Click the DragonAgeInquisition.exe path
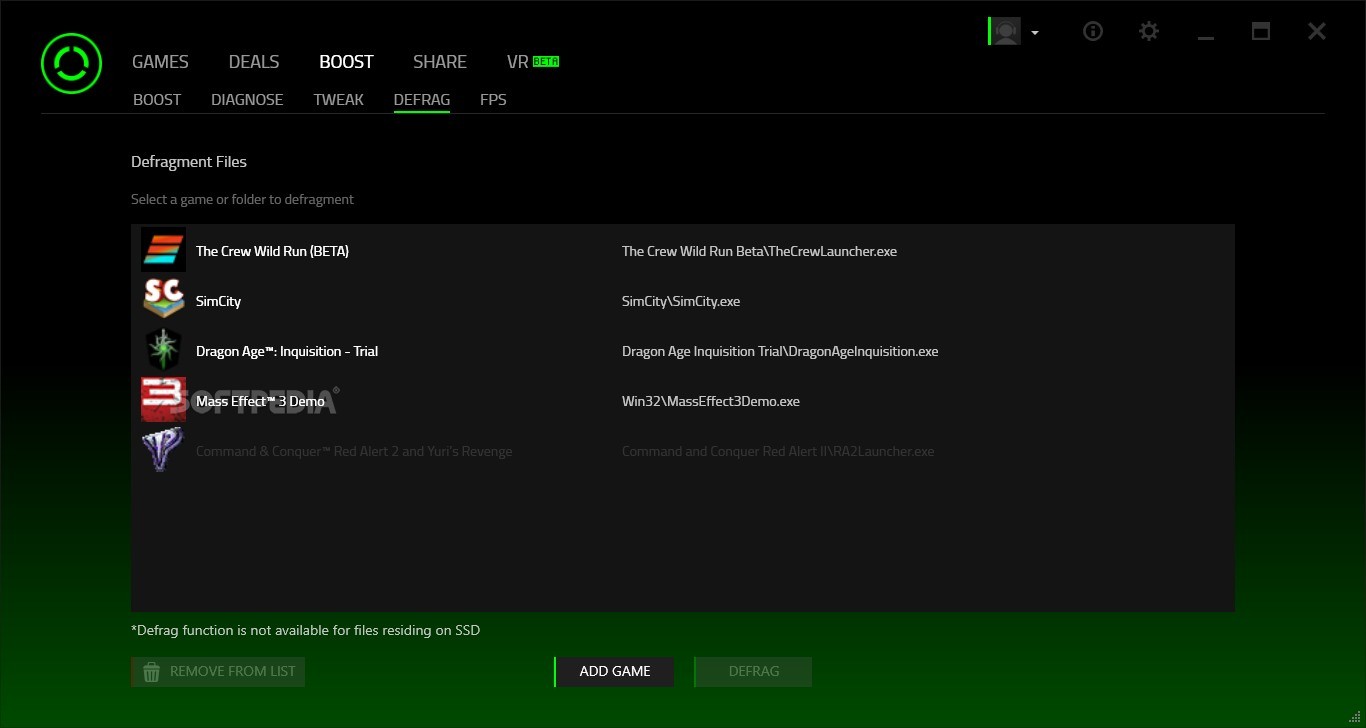This screenshot has height=728, width=1366. coord(780,351)
